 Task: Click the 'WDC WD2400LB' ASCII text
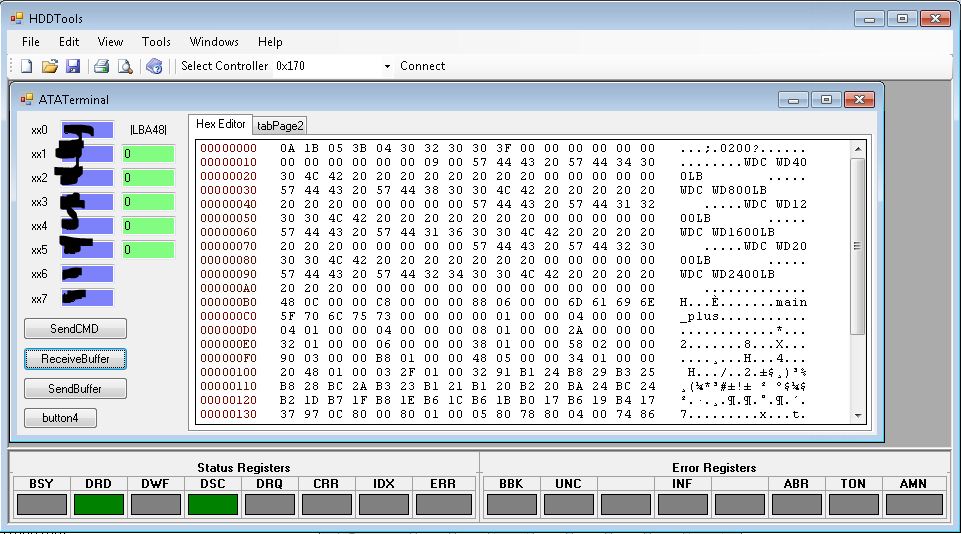(x=727, y=275)
